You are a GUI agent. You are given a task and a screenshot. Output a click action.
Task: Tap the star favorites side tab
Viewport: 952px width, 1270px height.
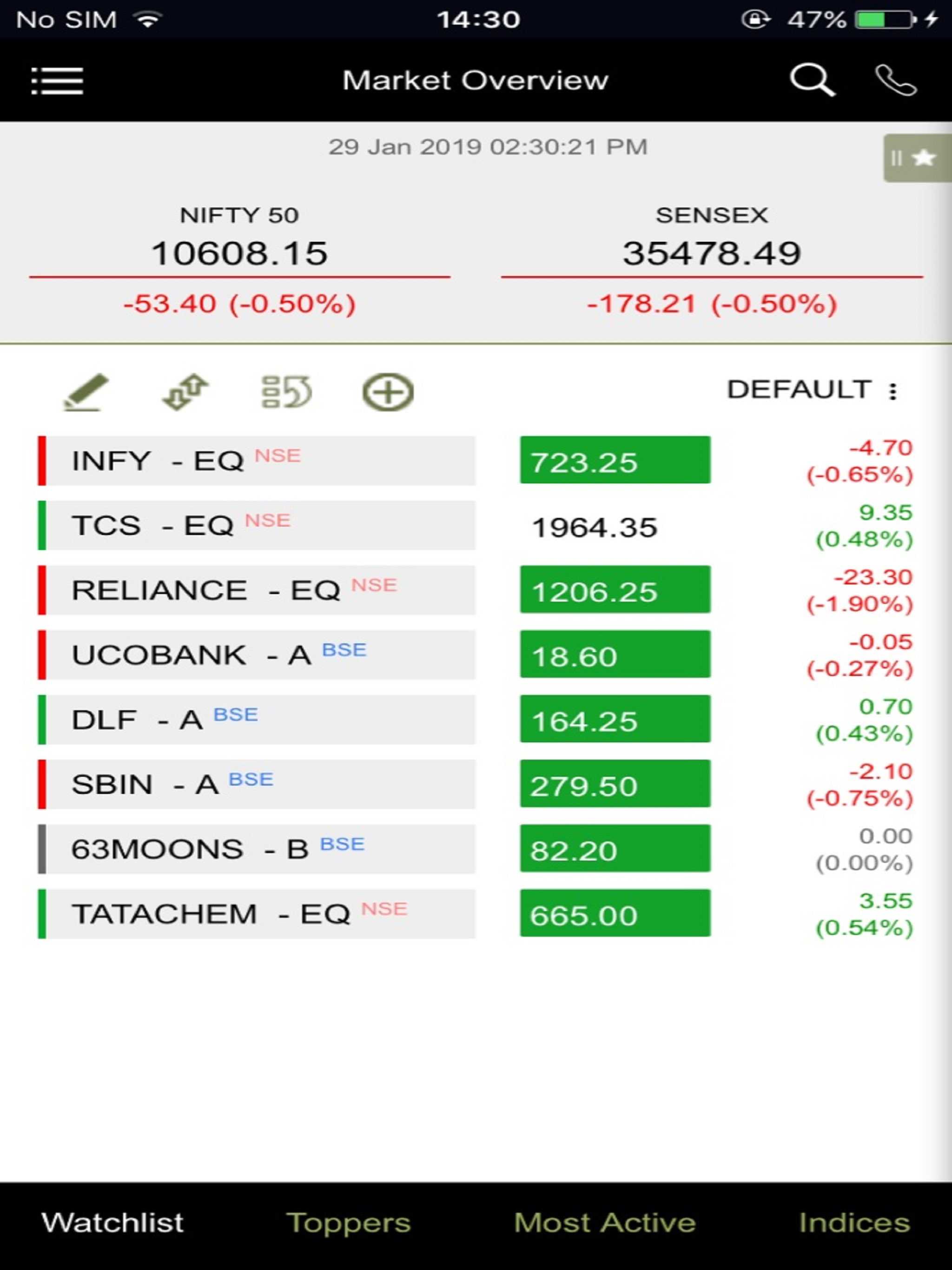[918, 158]
